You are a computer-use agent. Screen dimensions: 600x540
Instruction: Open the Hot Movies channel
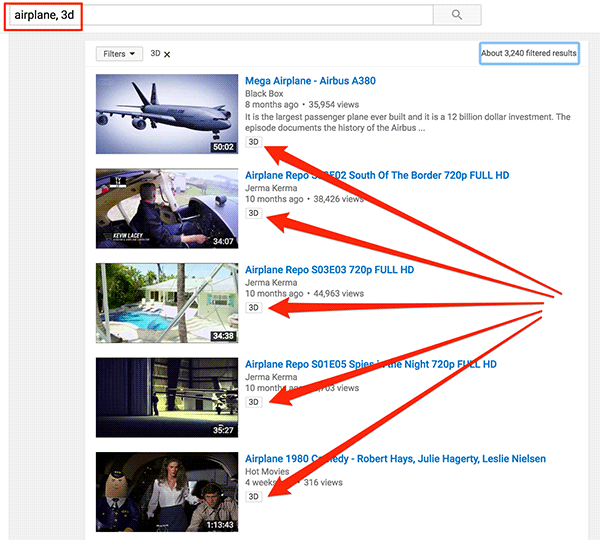click(268, 472)
